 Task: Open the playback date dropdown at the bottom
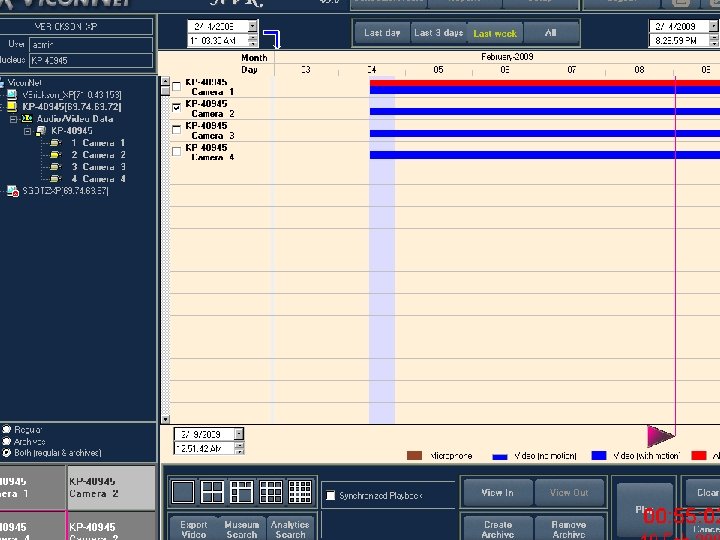coord(239,434)
